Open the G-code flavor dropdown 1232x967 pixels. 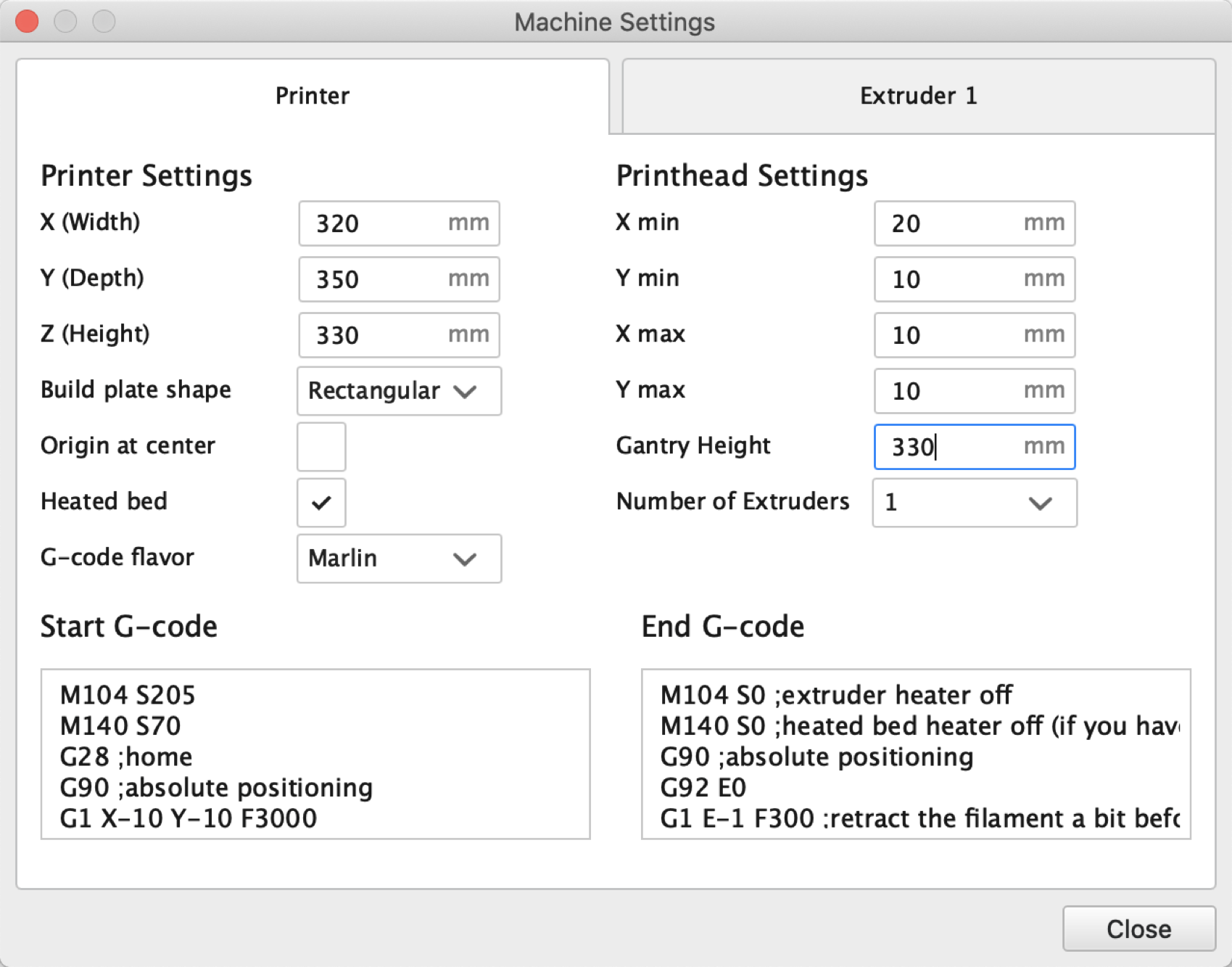[398, 559]
